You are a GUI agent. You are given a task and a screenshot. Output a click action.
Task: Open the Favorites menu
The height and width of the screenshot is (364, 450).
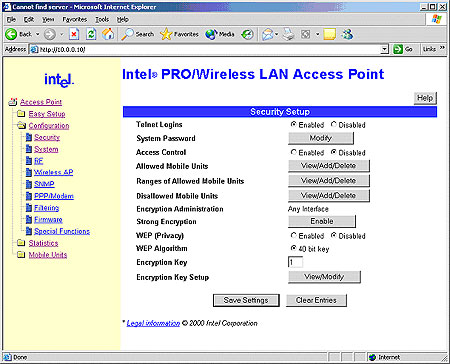(x=75, y=20)
